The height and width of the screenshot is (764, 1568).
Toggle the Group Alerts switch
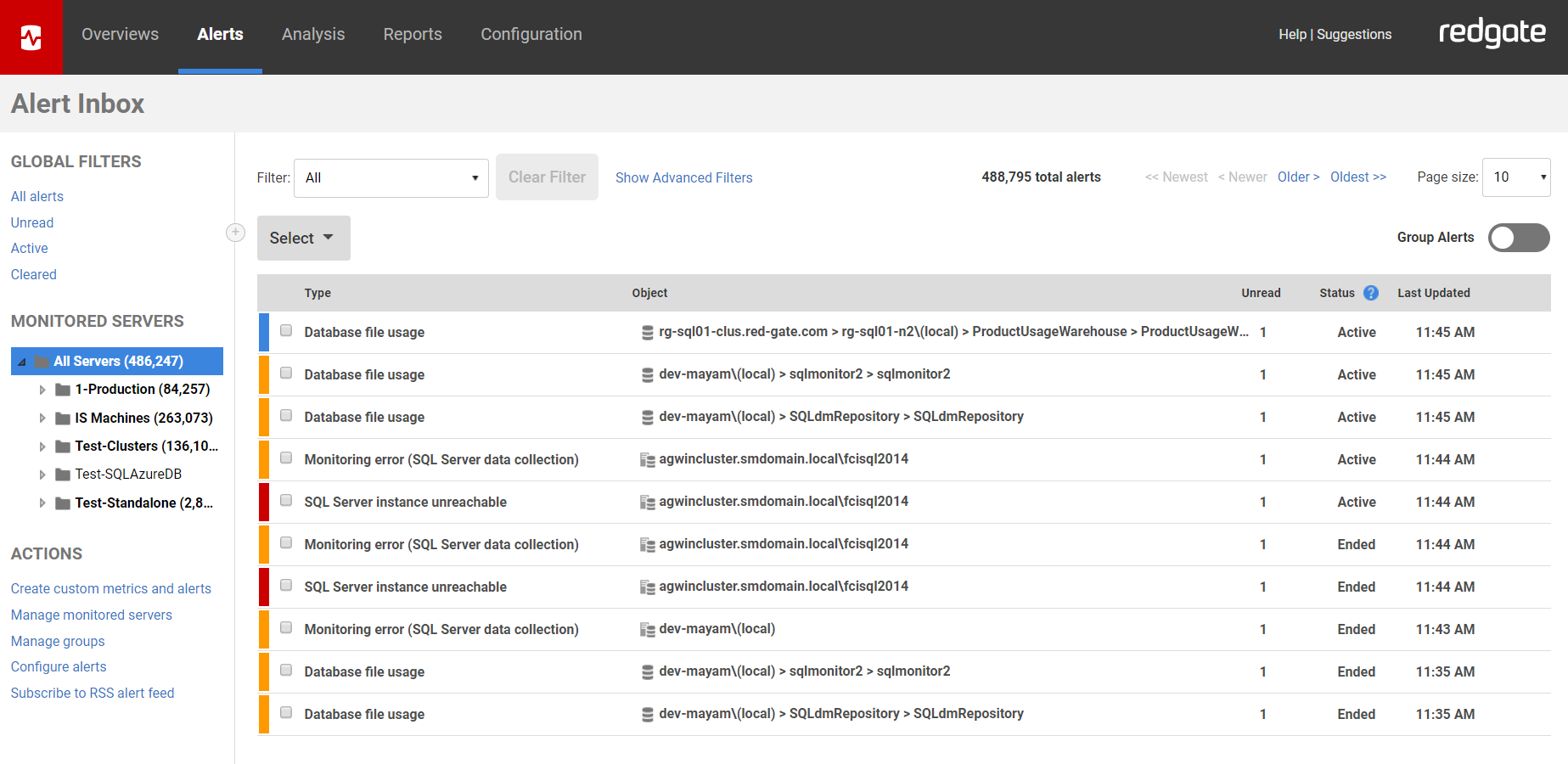[1518, 238]
